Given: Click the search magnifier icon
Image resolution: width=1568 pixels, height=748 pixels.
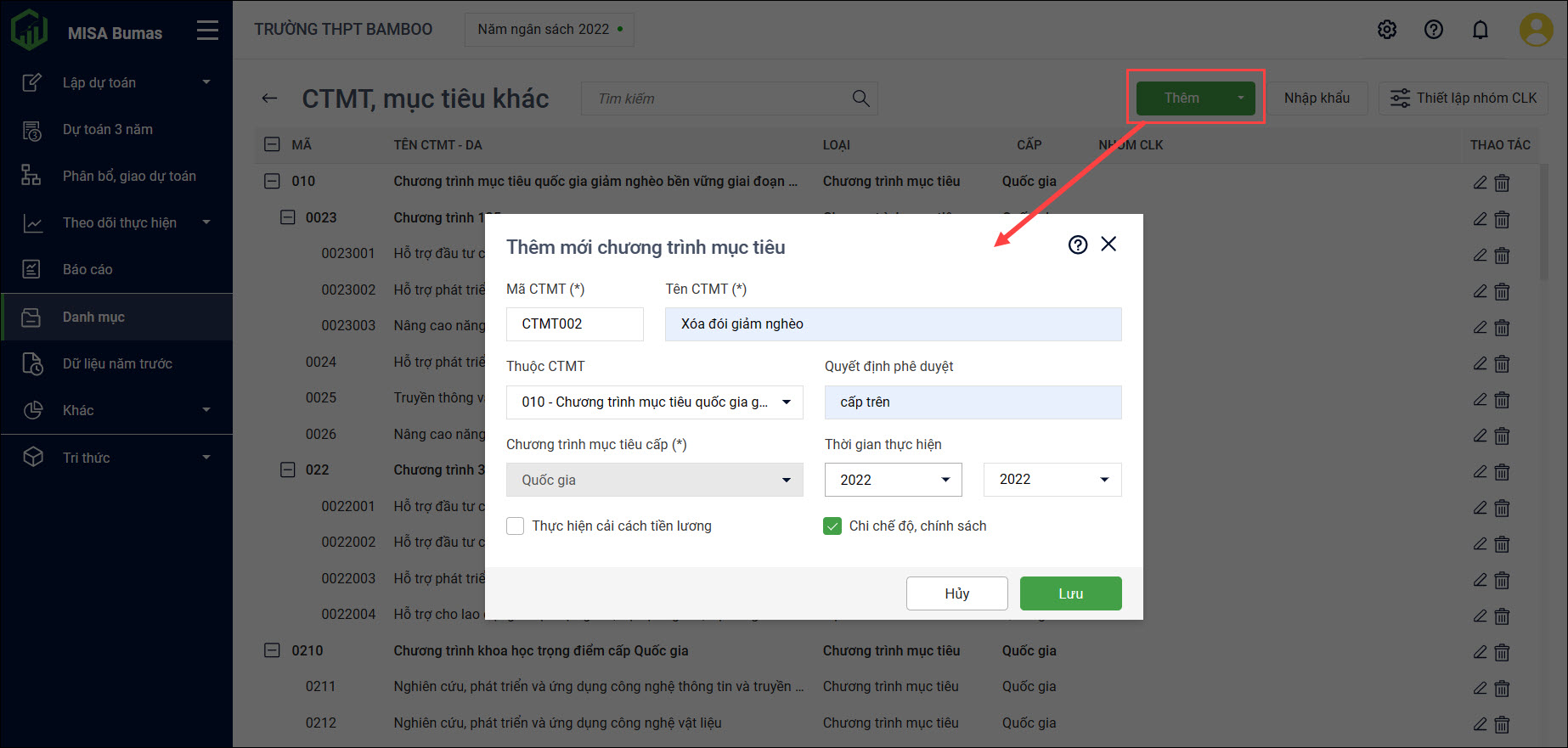Looking at the screenshot, I should [860, 98].
